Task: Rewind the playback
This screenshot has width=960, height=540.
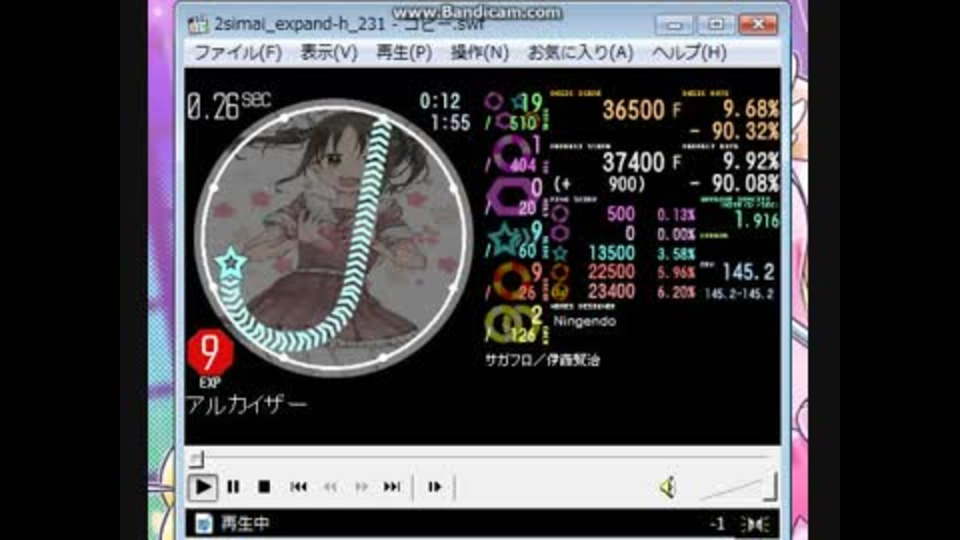Action: [x=331, y=487]
